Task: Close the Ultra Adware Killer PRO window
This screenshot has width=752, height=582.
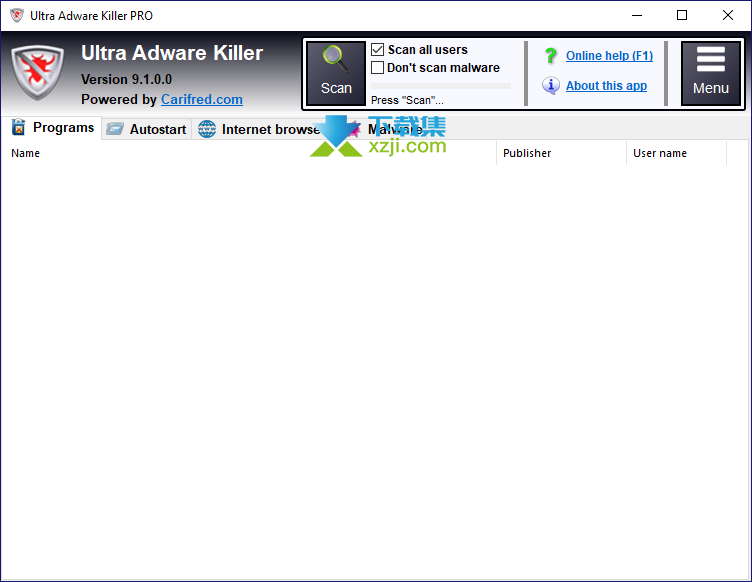Action: pyautogui.click(x=728, y=15)
